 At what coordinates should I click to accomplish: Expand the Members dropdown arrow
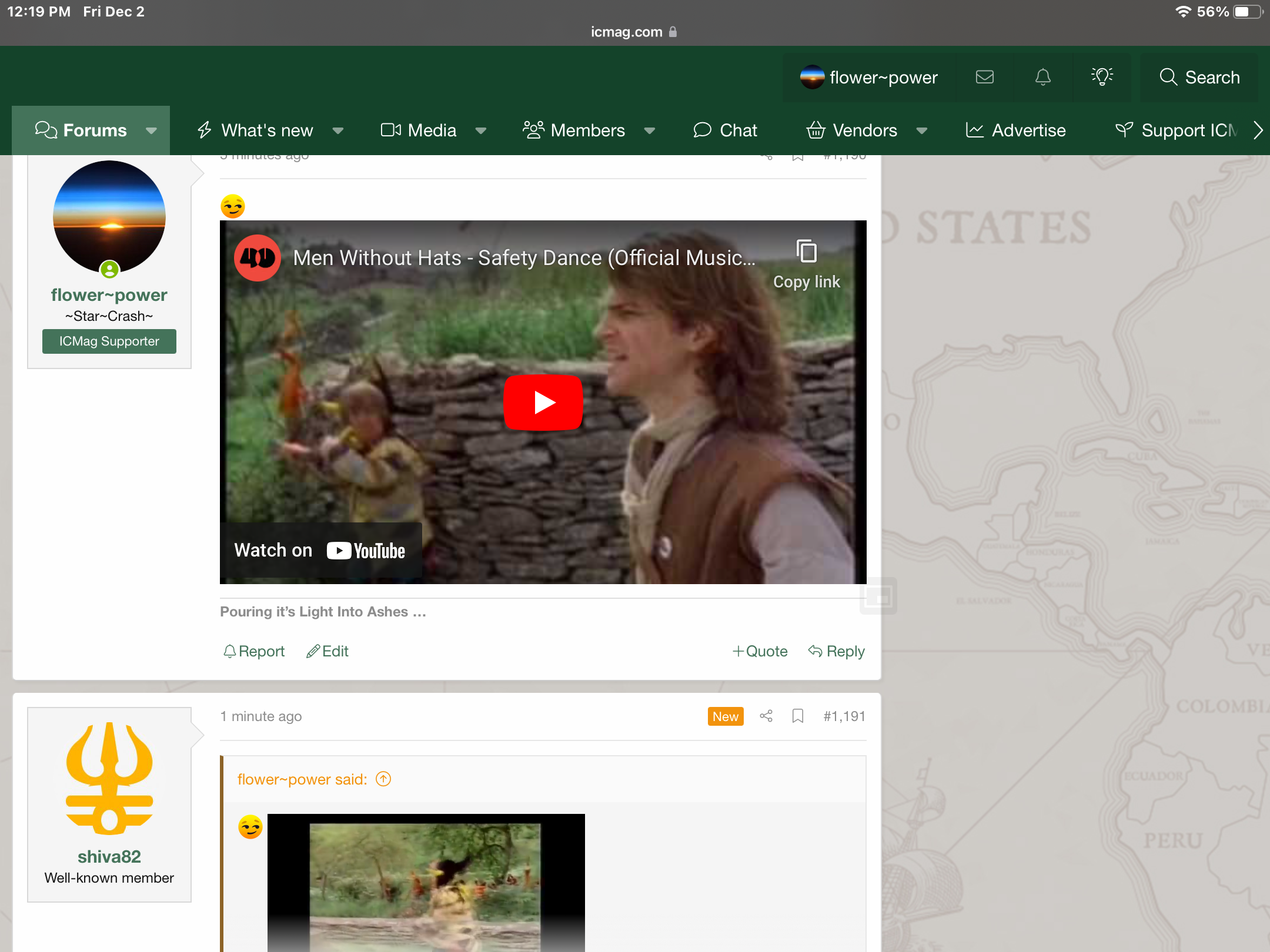click(x=649, y=130)
